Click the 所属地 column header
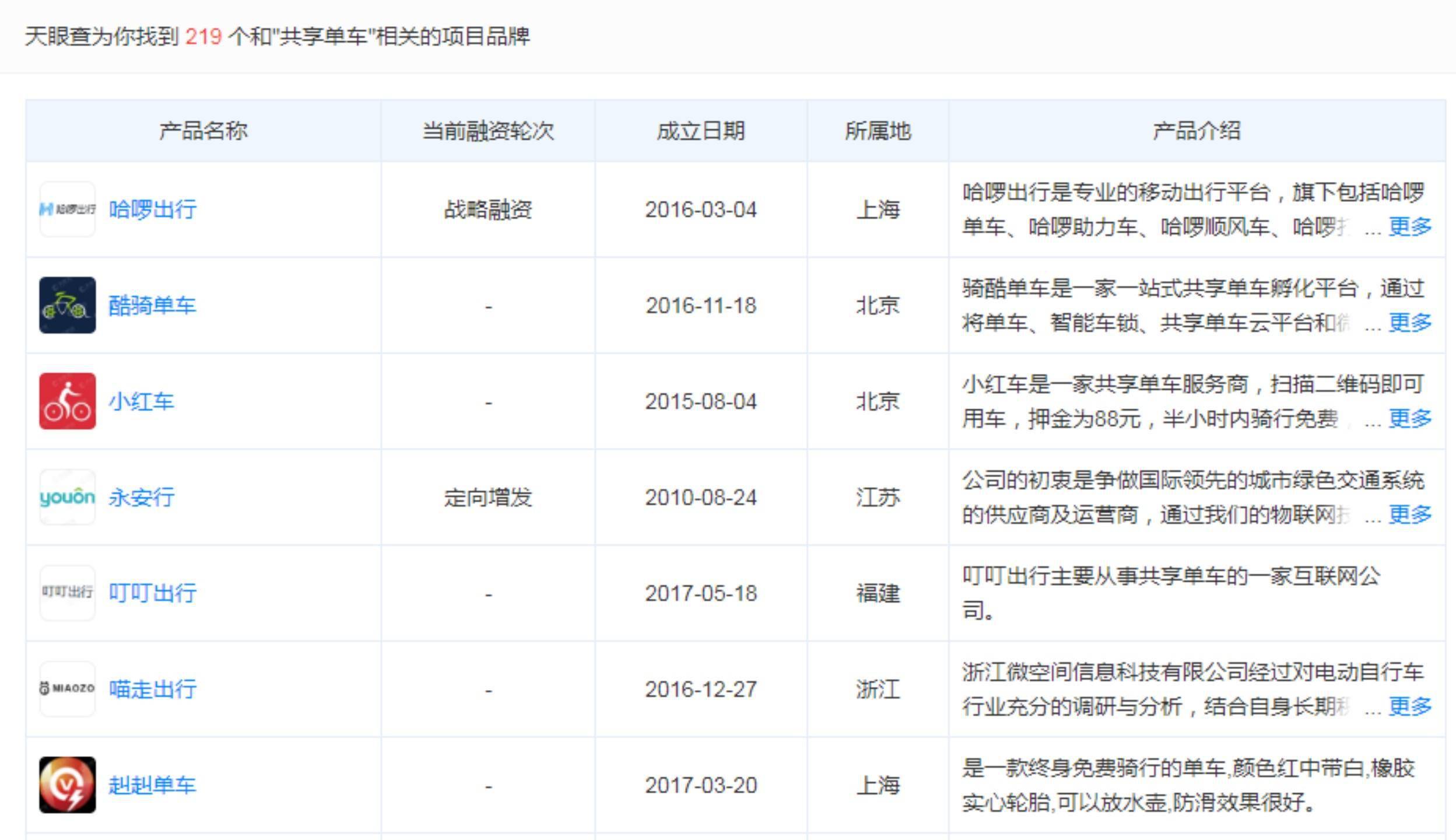 (x=878, y=131)
